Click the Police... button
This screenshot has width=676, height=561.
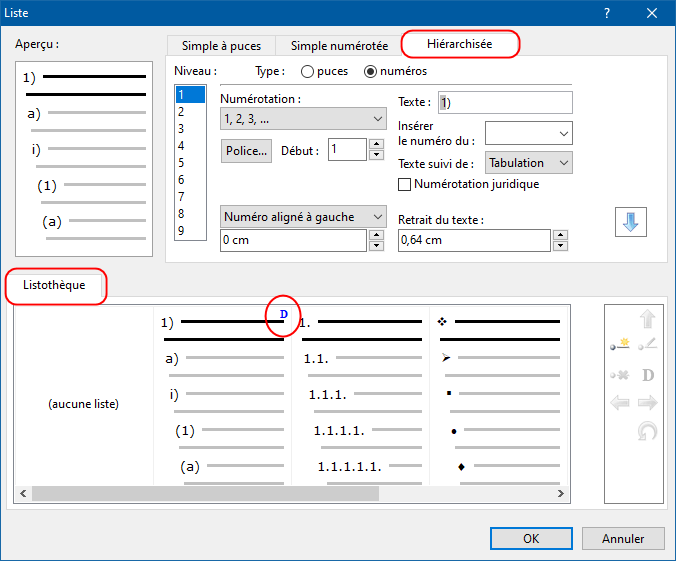pos(246,151)
